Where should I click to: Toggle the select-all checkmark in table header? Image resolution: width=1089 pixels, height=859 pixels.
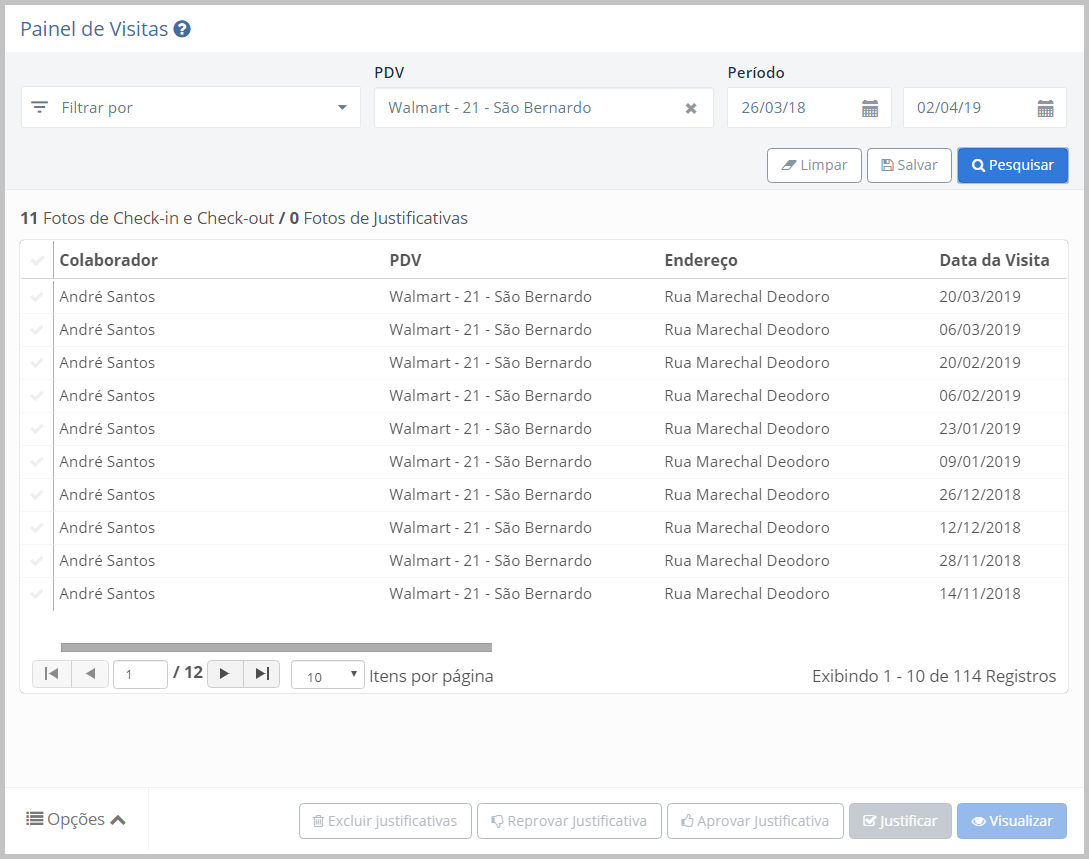click(37, 260)
